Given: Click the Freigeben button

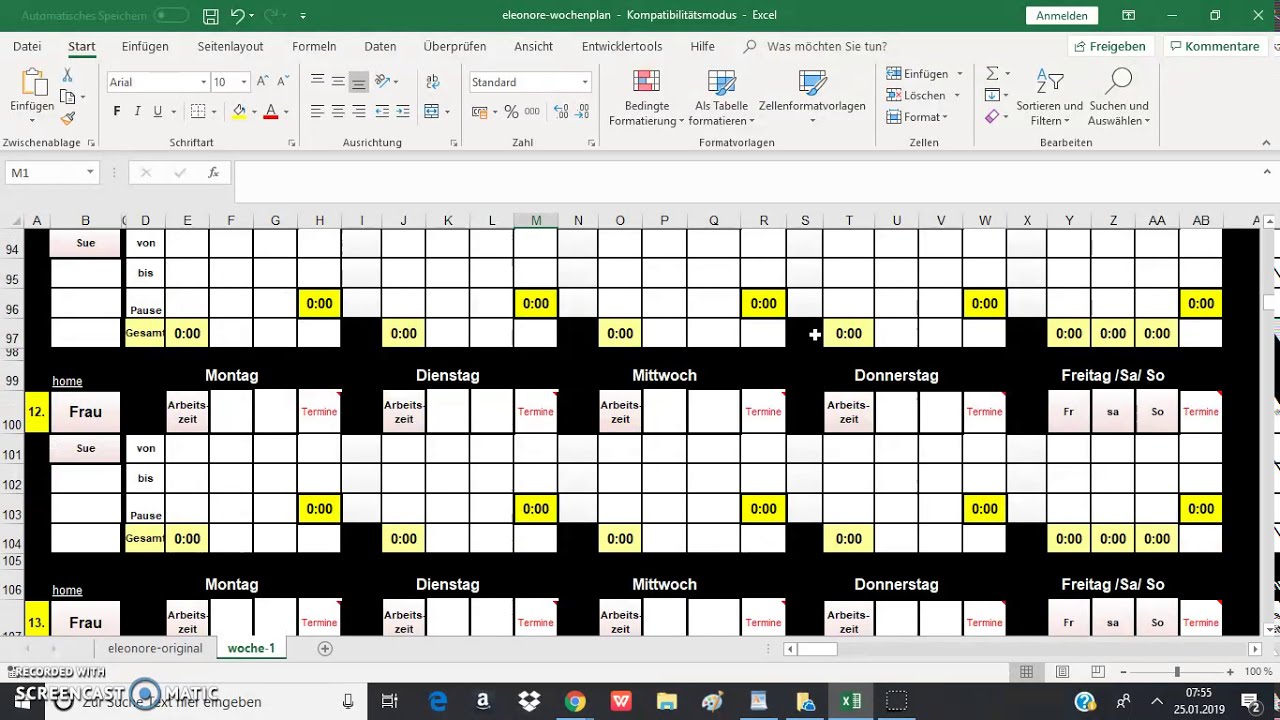Looking at the screenshot, I should click(1109, 46).
